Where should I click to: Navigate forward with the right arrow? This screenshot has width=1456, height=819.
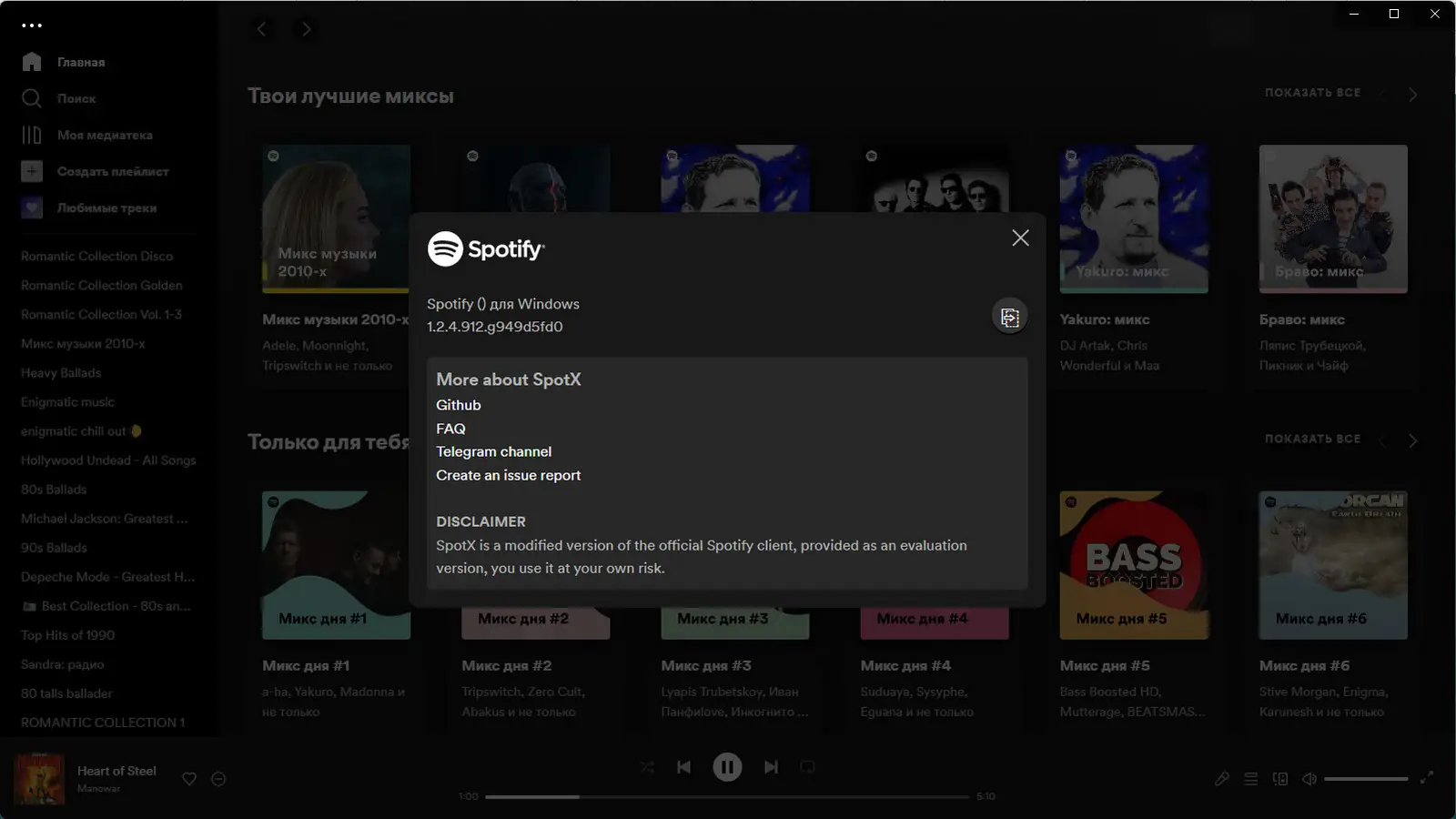307,29
